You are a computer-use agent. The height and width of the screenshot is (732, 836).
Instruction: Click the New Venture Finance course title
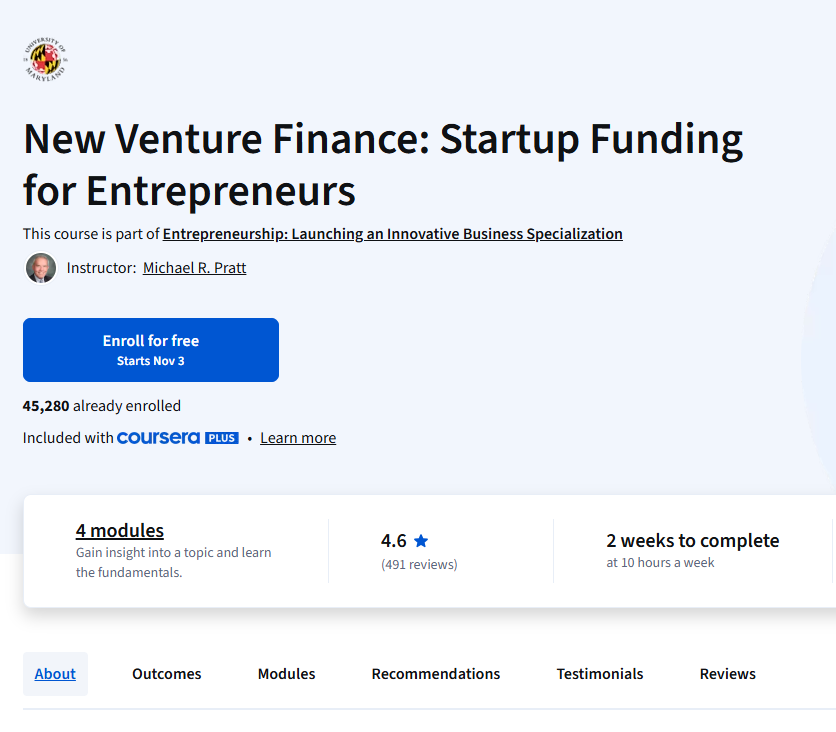pyautogui.click(x=383, y=164)
